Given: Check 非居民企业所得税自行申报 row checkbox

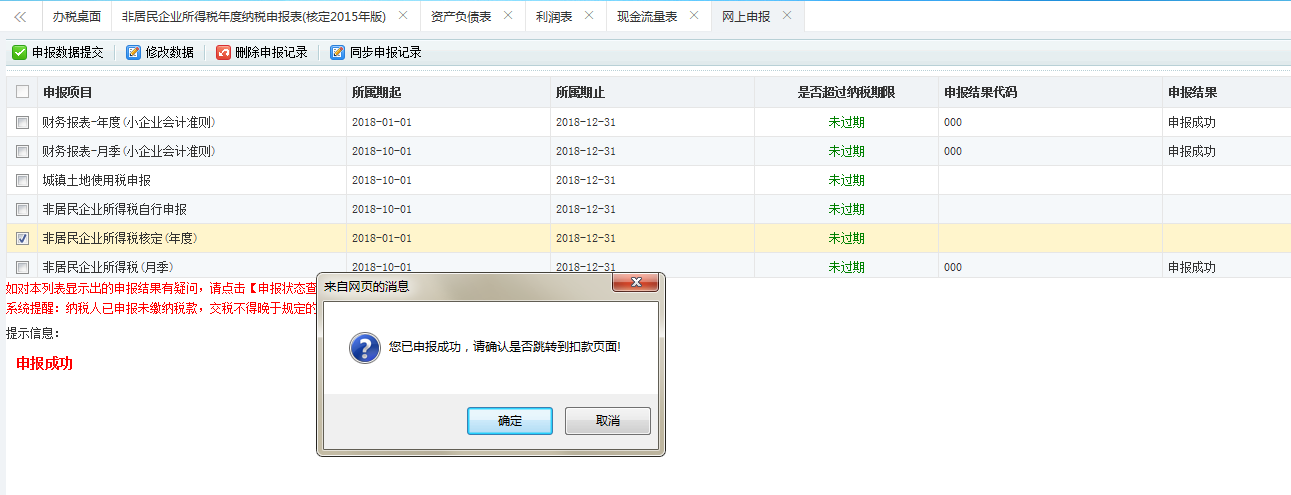Looking at the screenshot, I should coord(22,209).
